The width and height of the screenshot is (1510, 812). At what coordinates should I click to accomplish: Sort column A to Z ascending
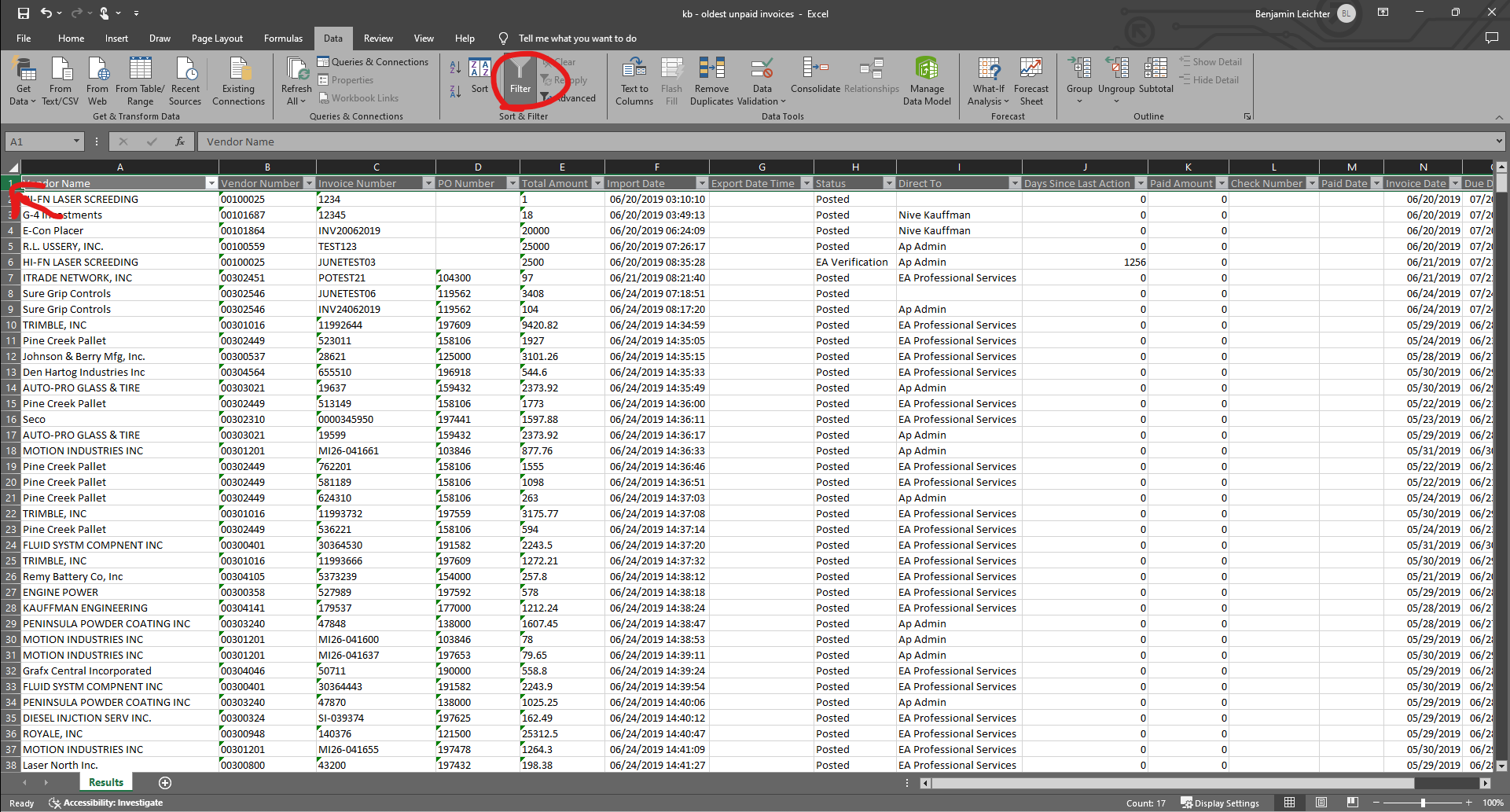click(455, 68)
